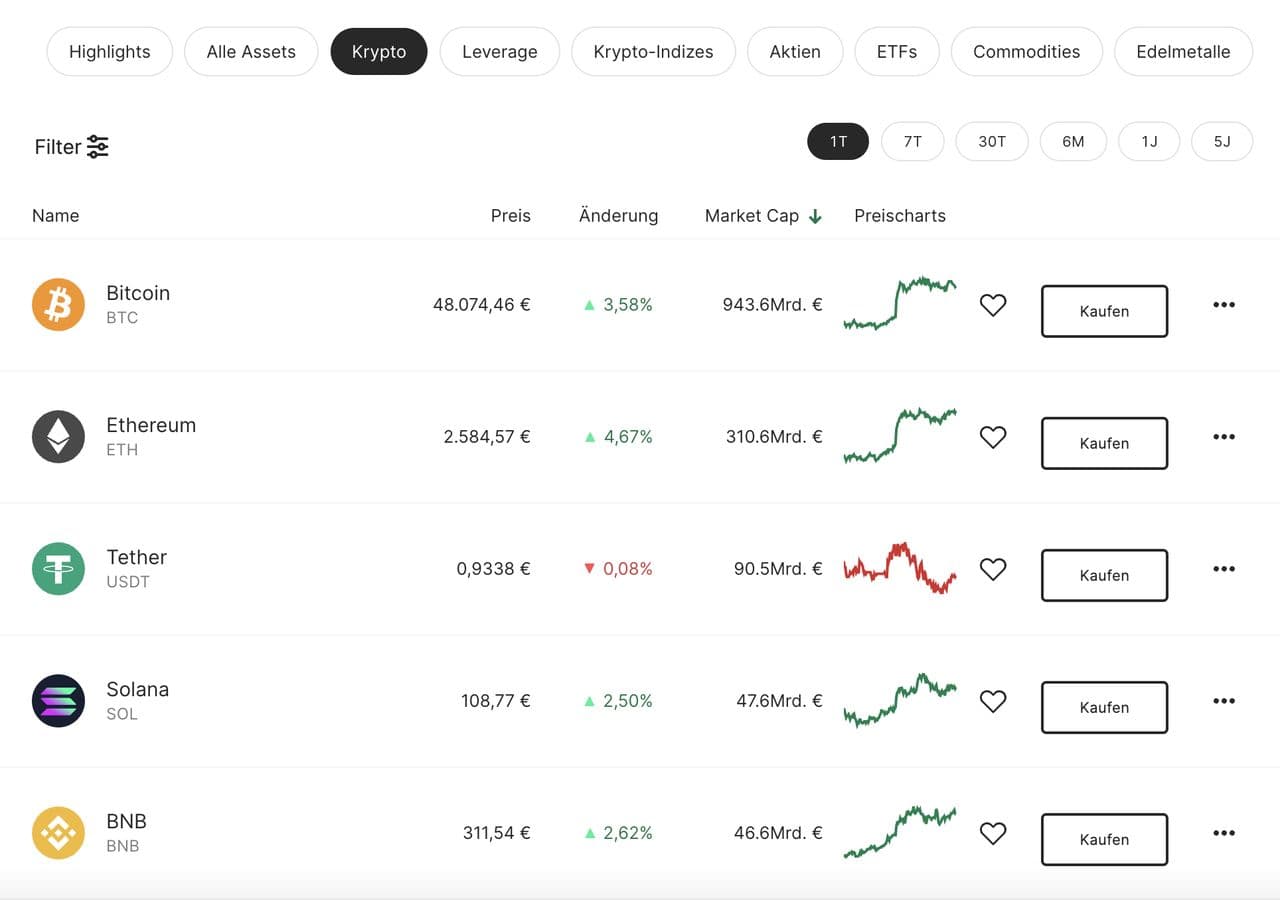The height and width of the screenshot is (900, 1280).
Task: Open the Filter sliders icon
Action: click(x=98, y=147)
